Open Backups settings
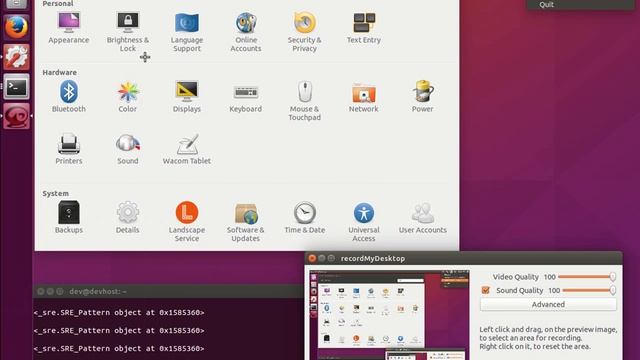The width and height of the screenshot is (640, 360). [69, 217]
